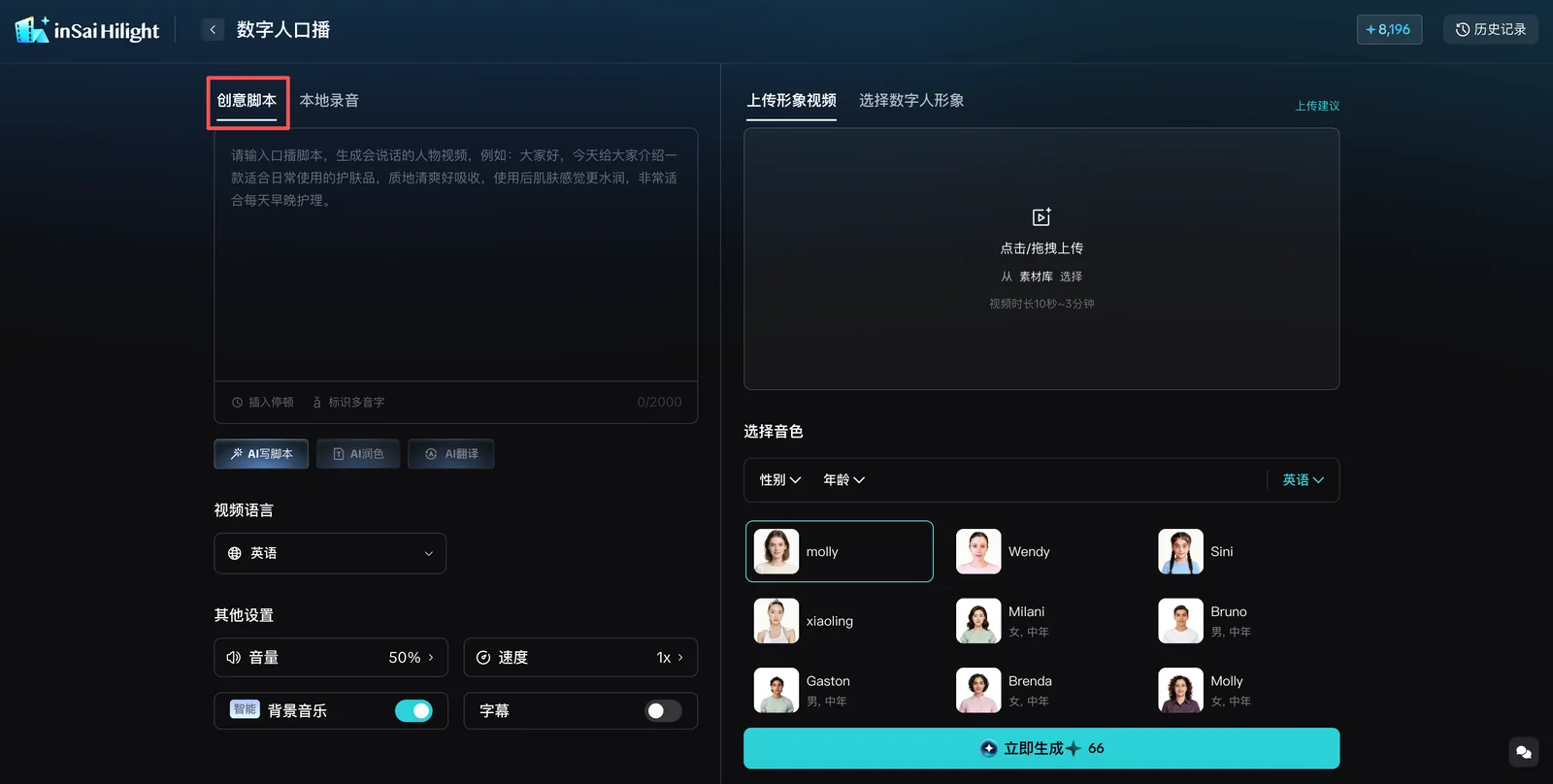Select the molly voice card

840,551
